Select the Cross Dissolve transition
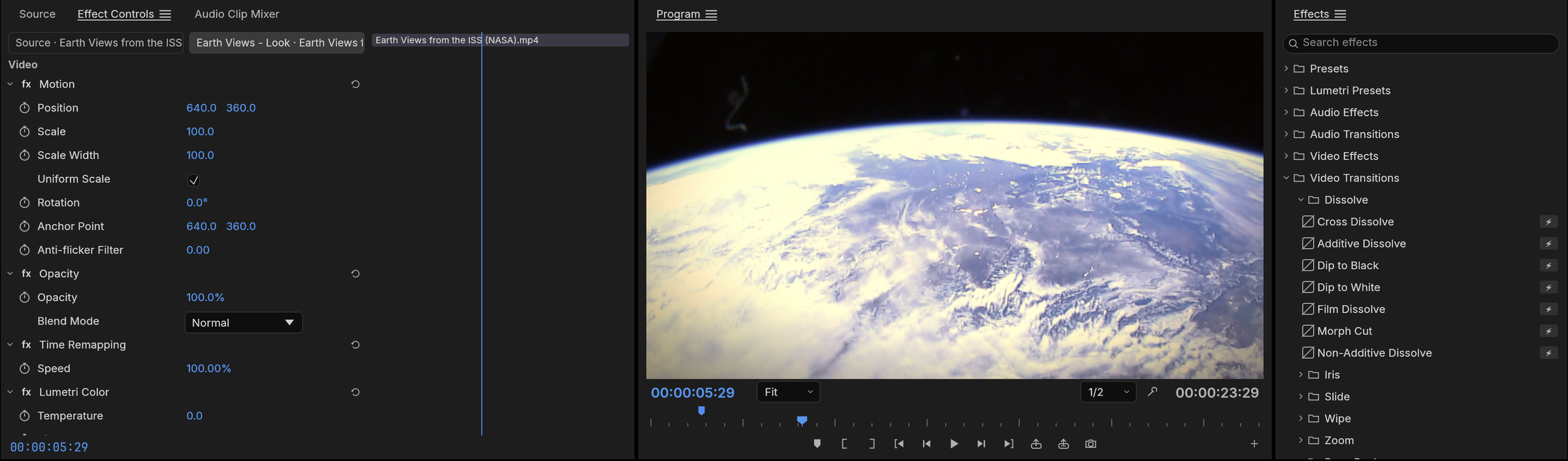This screenshot has height=461, width=1568. [x=1356, y=222]
